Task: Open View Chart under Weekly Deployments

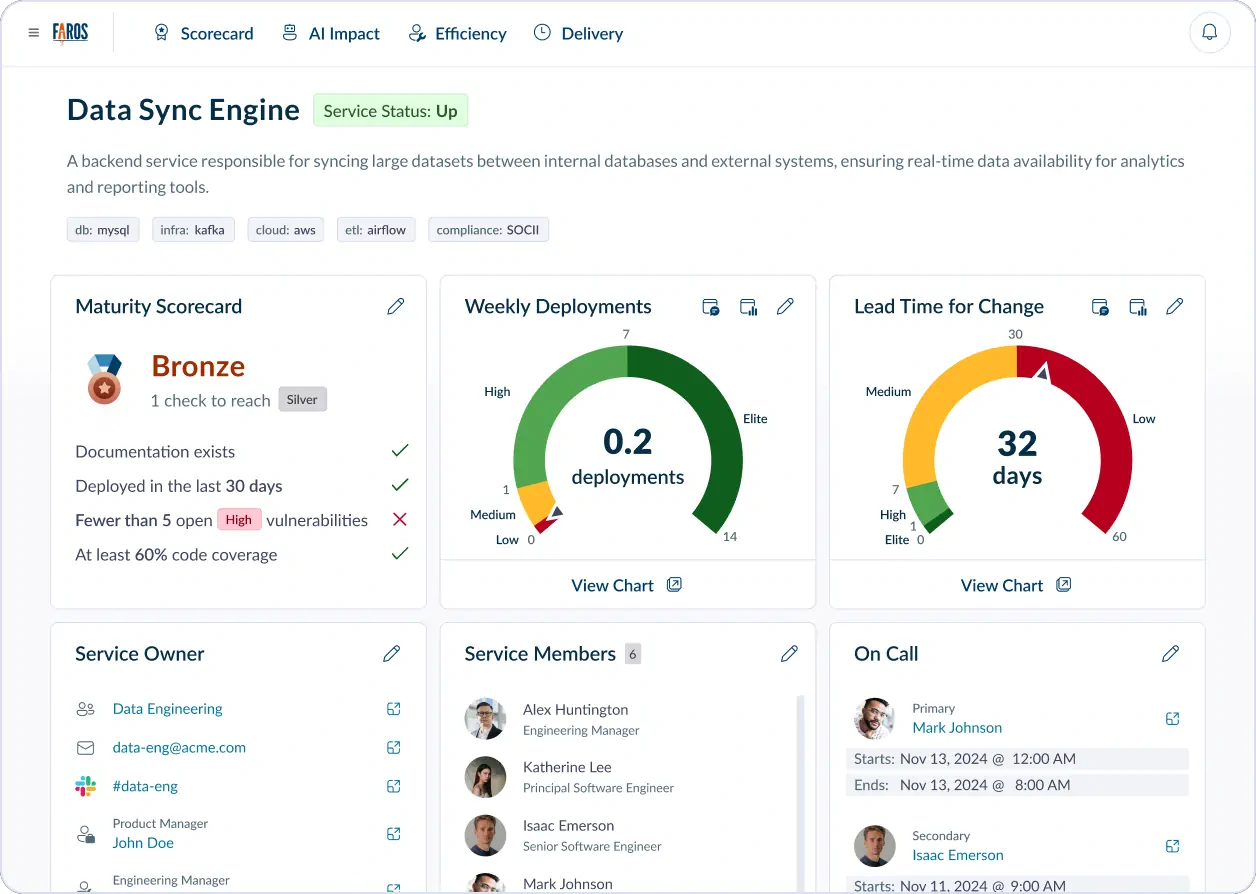Action: 627,585
